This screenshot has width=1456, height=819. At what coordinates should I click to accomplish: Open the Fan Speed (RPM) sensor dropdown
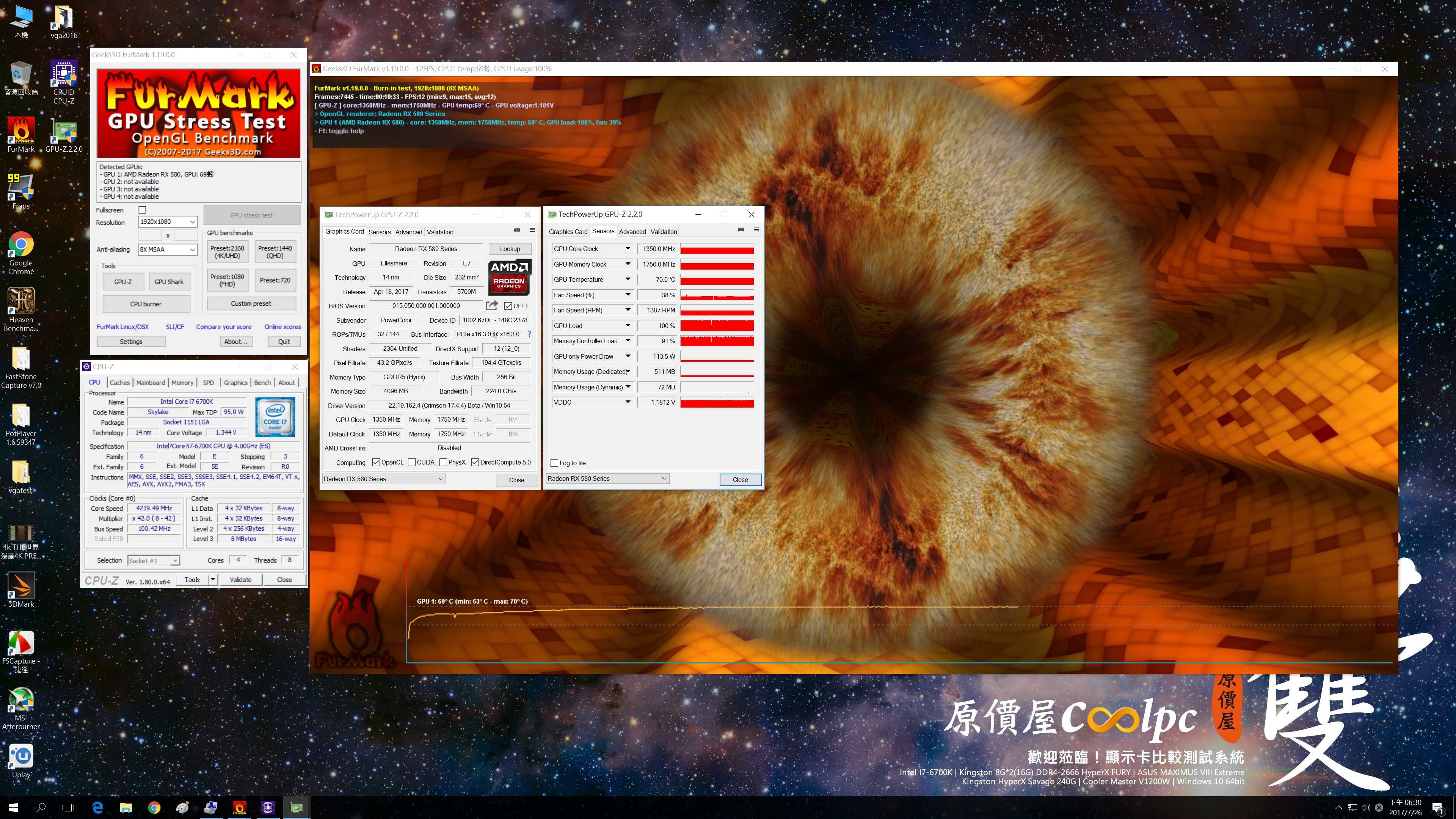point(628,310)
